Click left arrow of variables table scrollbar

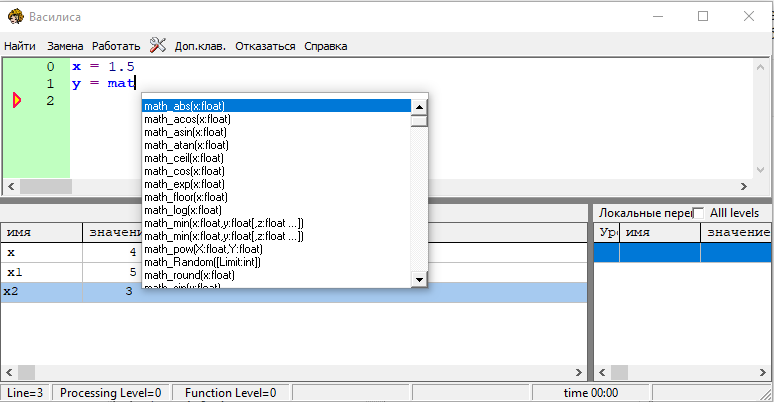tap(10, 372)
